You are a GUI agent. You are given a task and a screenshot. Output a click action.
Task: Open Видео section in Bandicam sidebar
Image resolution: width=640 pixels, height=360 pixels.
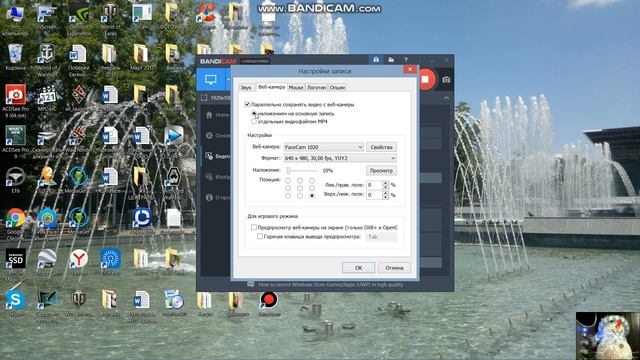[x=218, y=156]
